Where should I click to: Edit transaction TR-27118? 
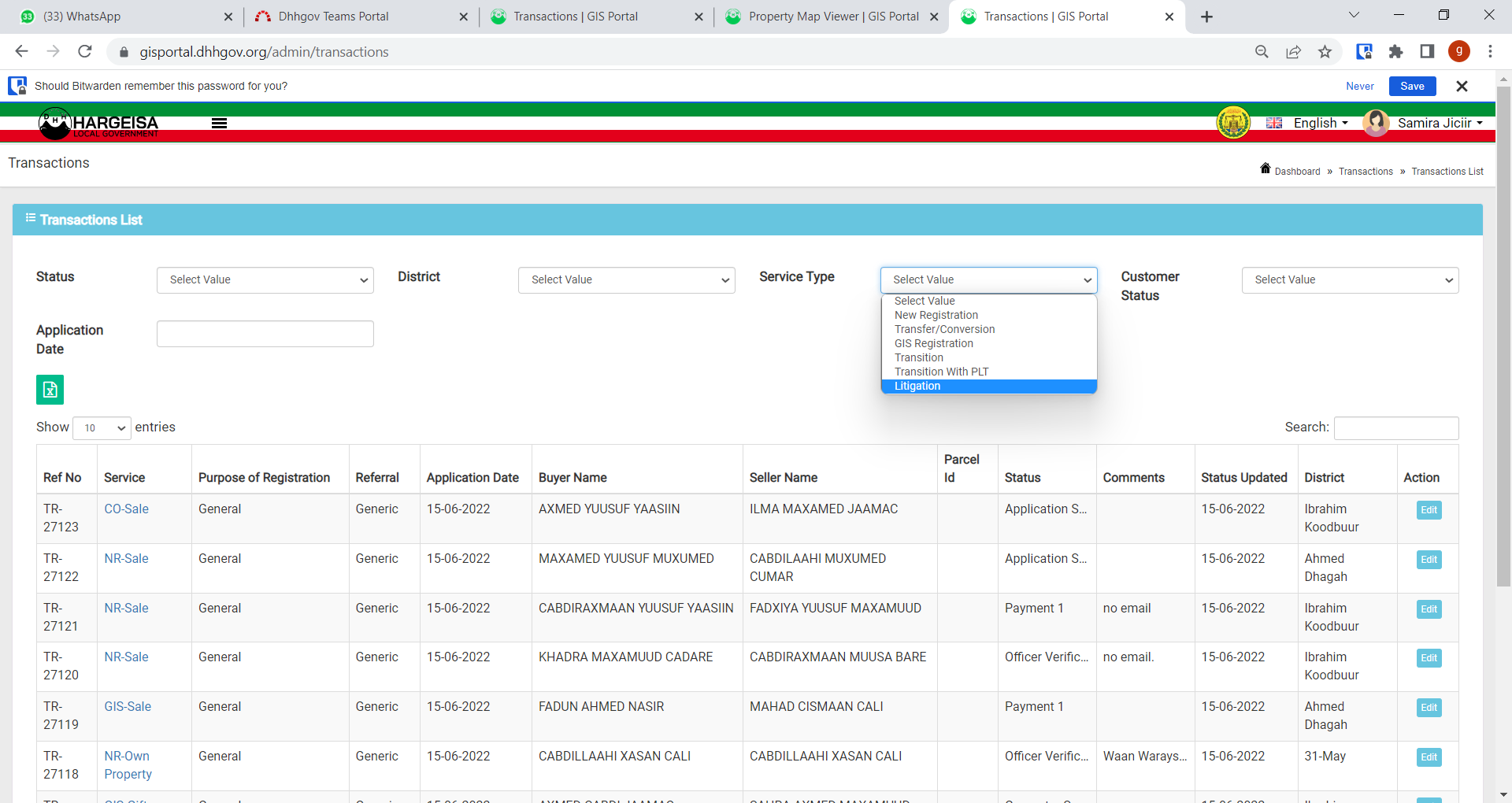tap(1429, 757)
